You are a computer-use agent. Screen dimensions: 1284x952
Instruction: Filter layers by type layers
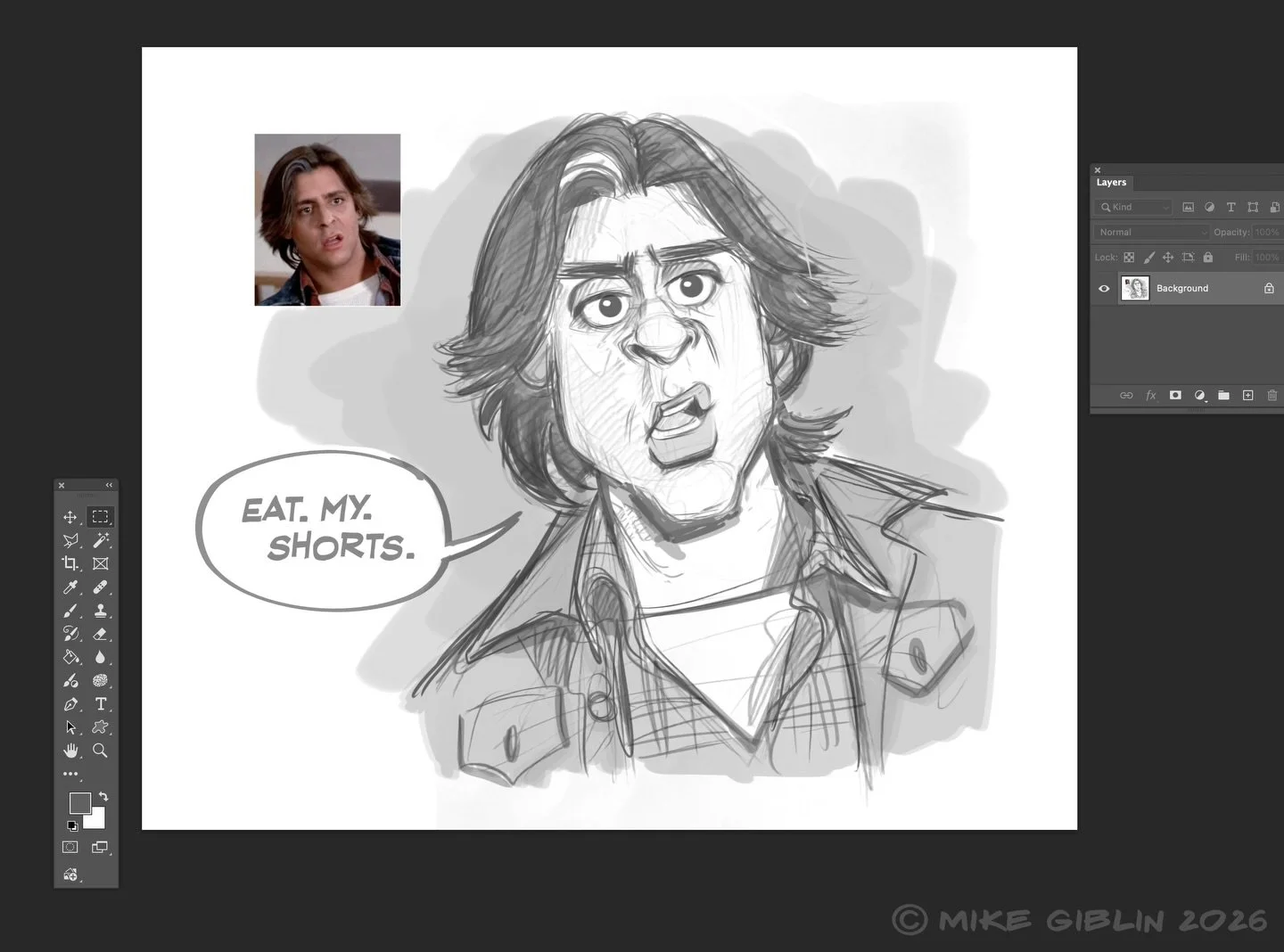tap(1230, 207)
